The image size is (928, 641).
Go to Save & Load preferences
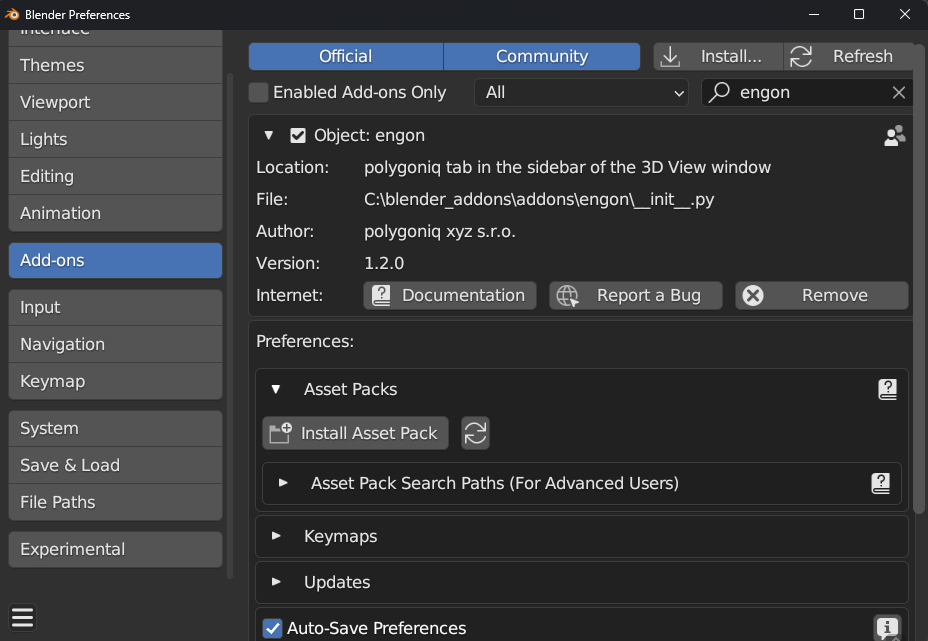click(x=115, y=465)
